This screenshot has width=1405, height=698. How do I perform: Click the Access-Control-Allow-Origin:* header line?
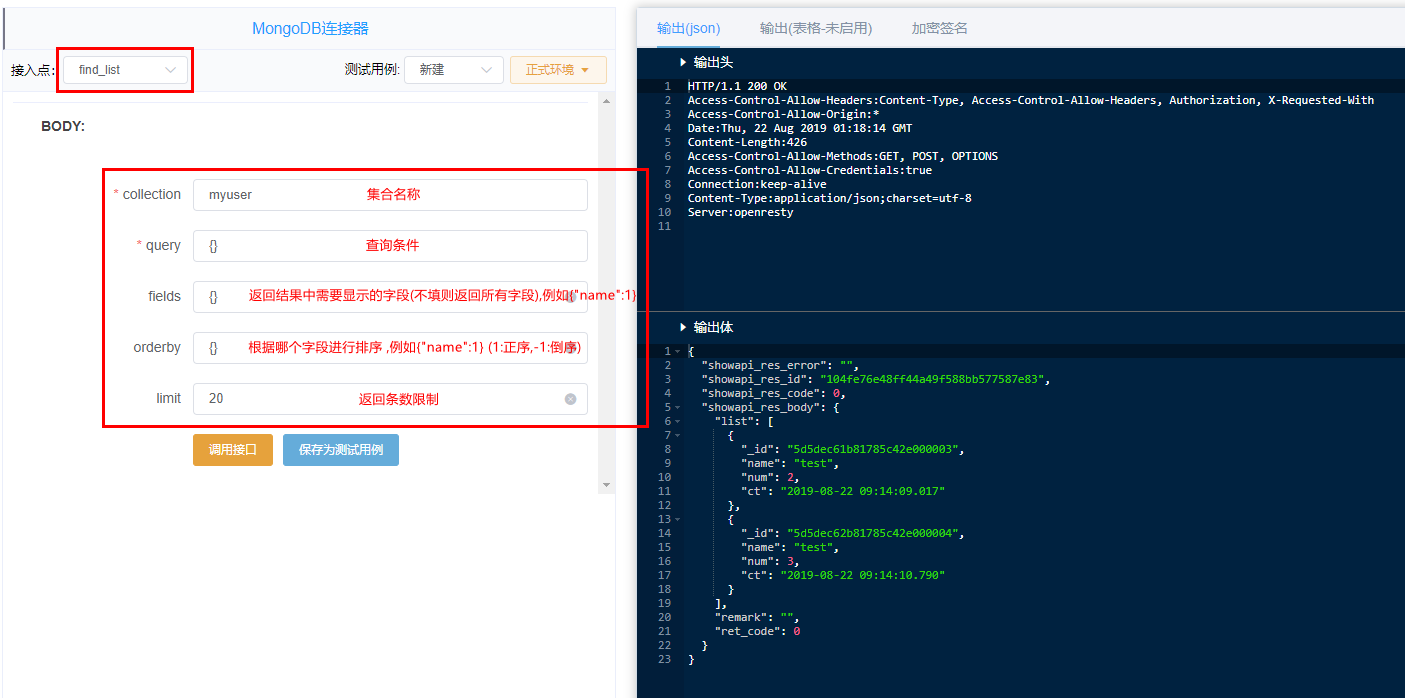[783, 114]
